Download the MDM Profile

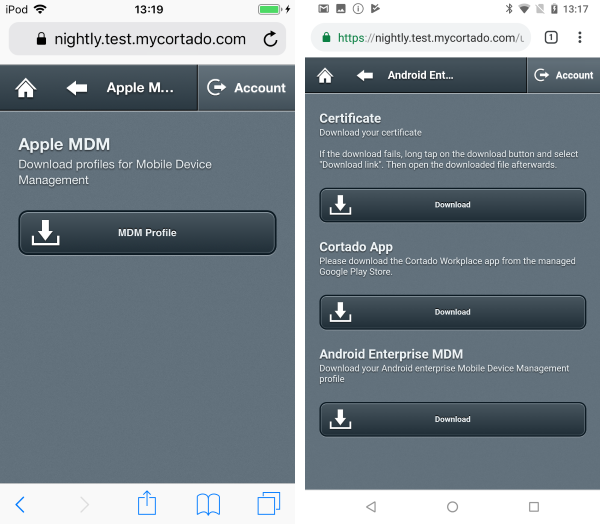pyautogui.click(x=147, y=233)
